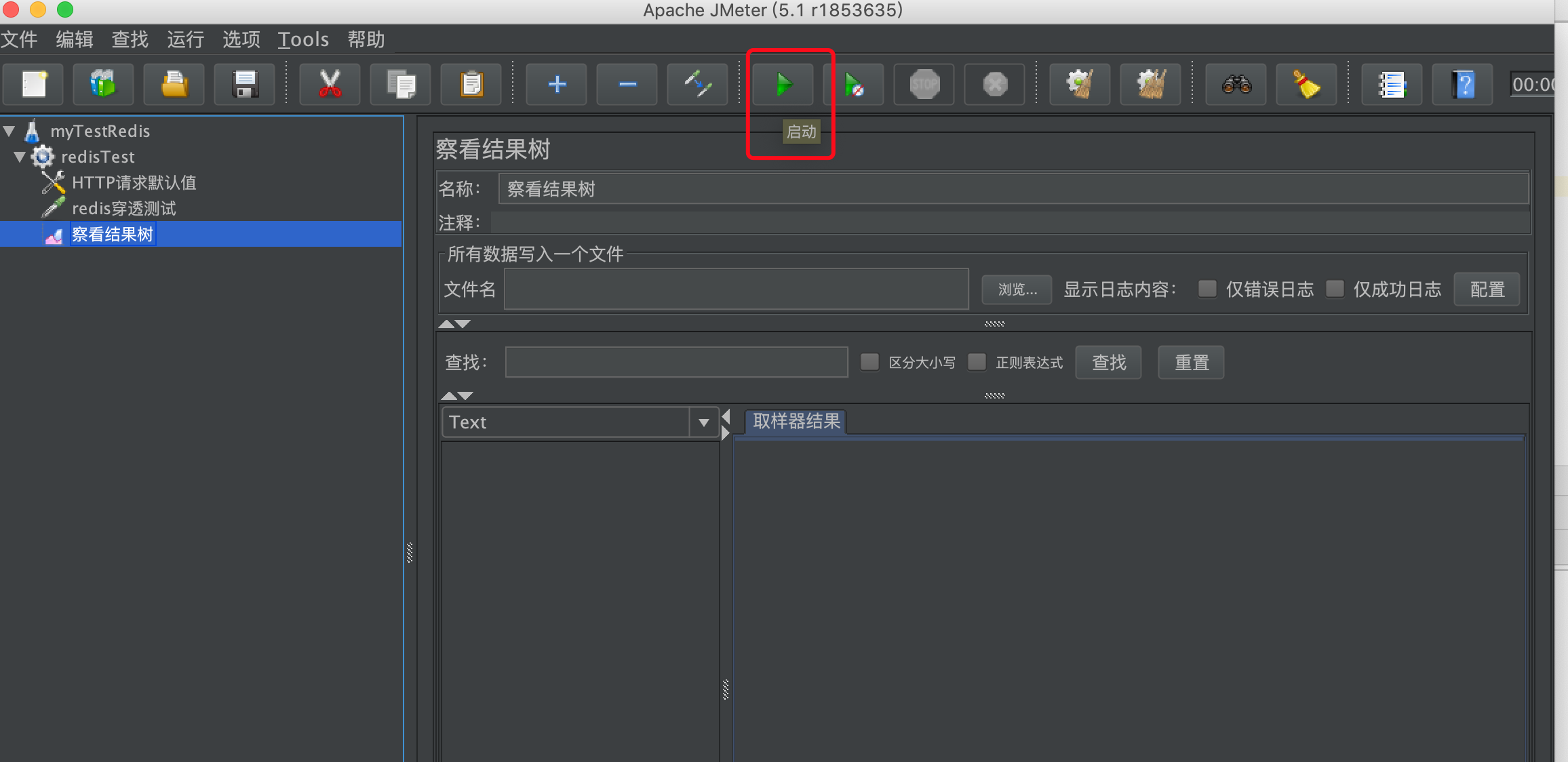1568x762 pixels.
Task: Click the floppy disk Save icon
Action: tap(245, 85)
